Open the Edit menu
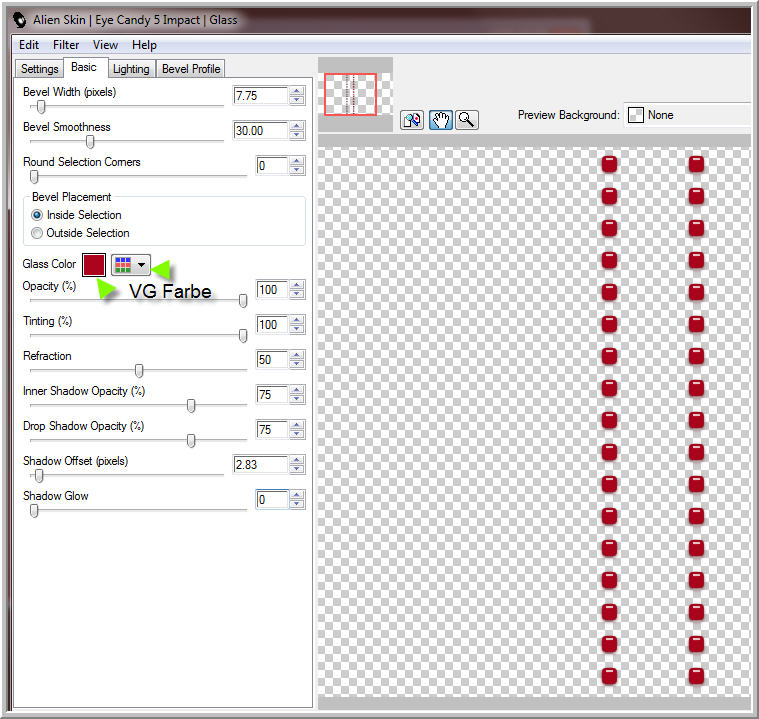Screen dimensions: 759x719 [x=29, y=45]
